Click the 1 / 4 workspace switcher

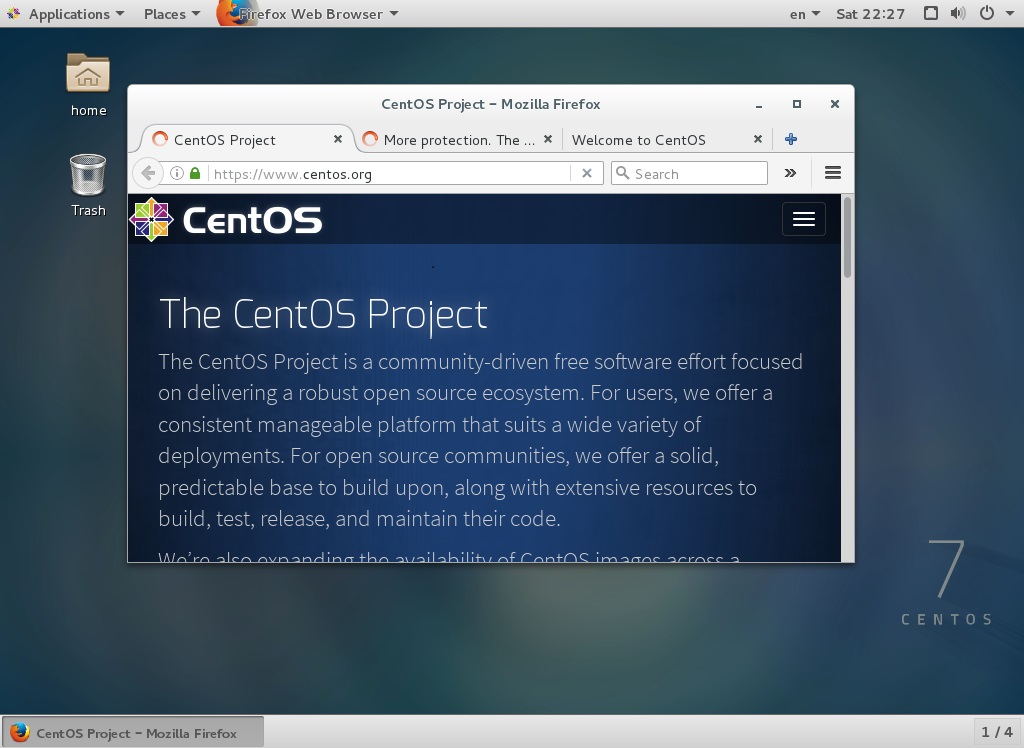[x=997, y=732]
